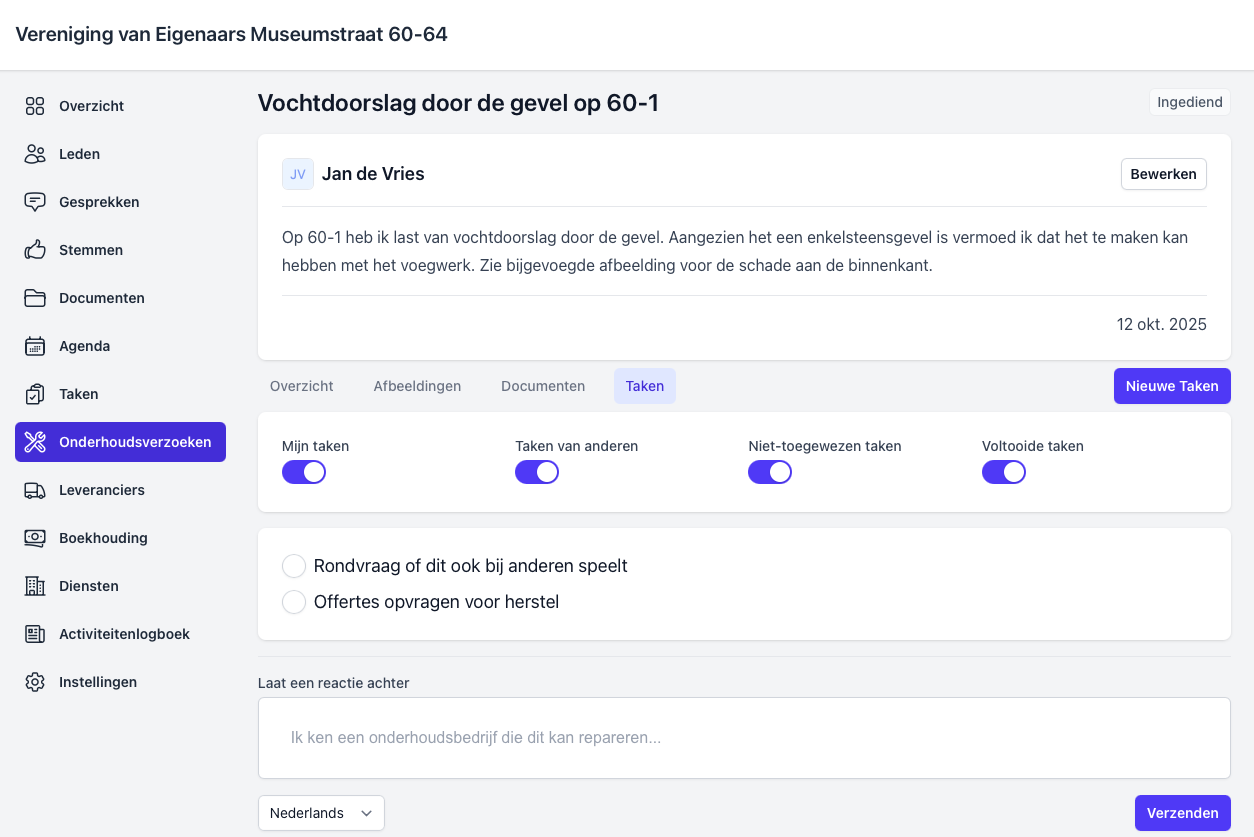Click the Gesprekken chat bubble icon
Viewport: 1254px width, 837px height.
pos(35,202)
